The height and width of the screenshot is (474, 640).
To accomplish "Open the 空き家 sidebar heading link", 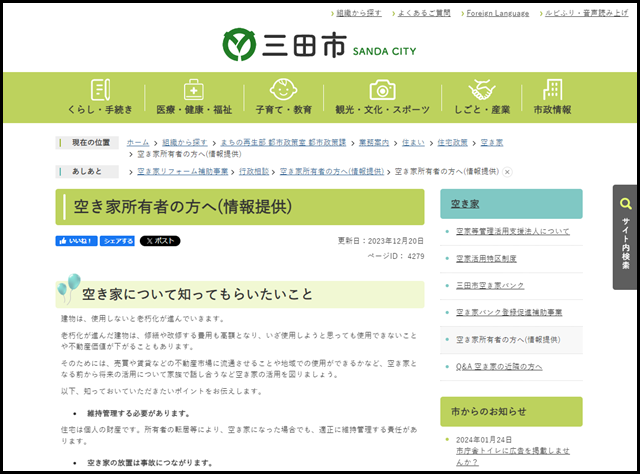I will coord(465,204).
